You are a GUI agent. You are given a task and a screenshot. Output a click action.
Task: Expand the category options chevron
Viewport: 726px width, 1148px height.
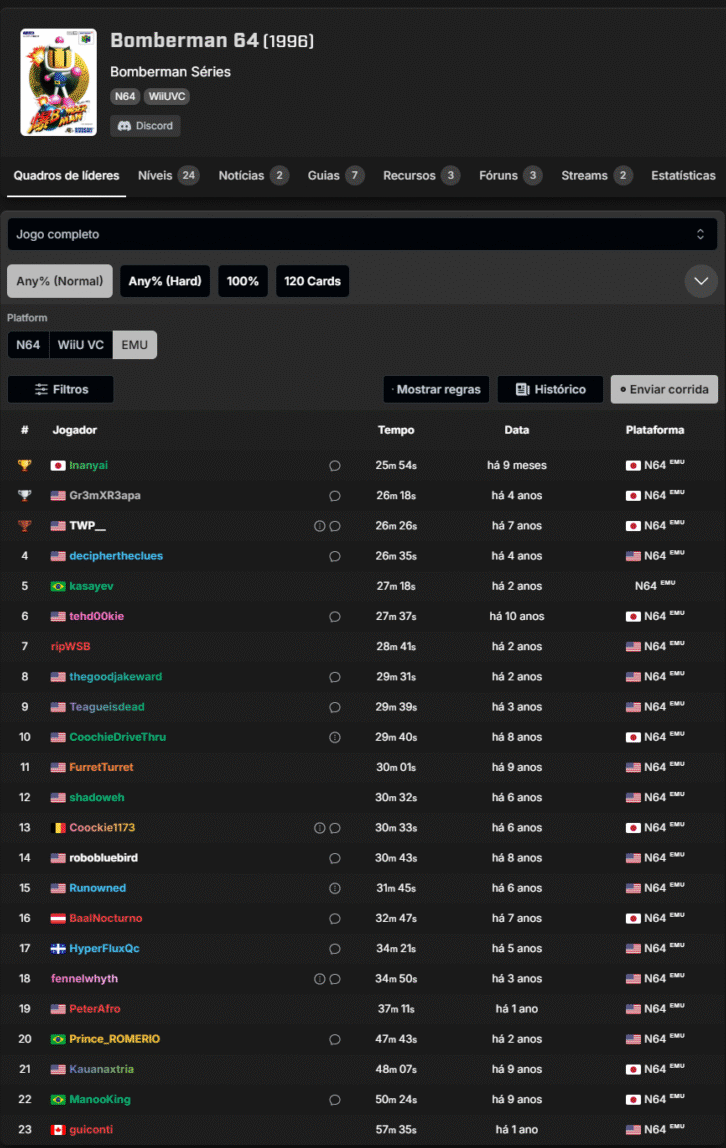point(701,281)
